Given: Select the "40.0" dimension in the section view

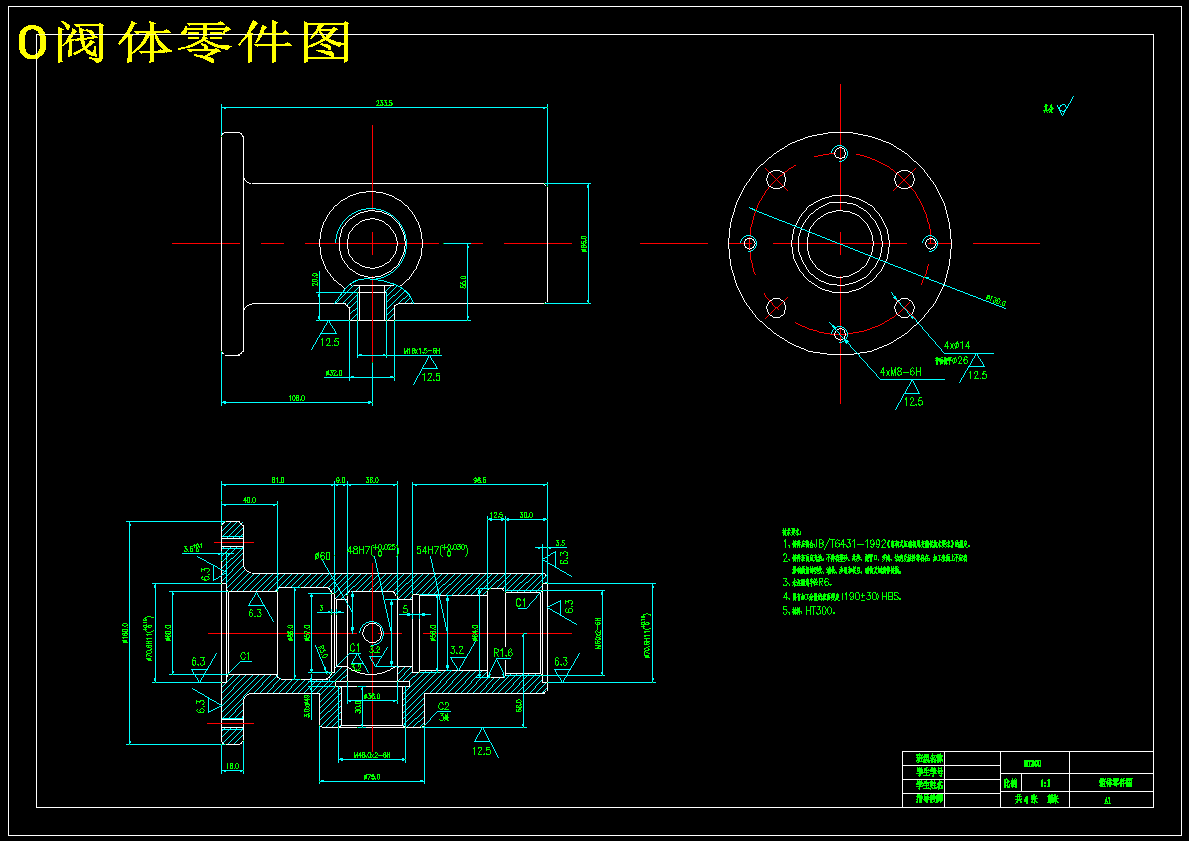Looking at the screenshot, I should click(249, 500).
